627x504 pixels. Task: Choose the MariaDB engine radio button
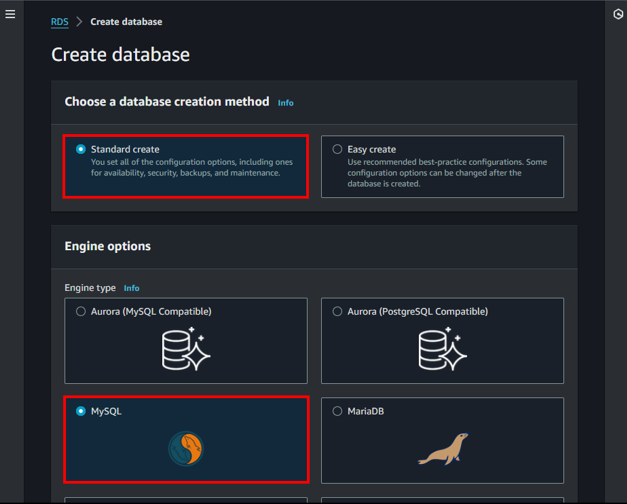337,411
